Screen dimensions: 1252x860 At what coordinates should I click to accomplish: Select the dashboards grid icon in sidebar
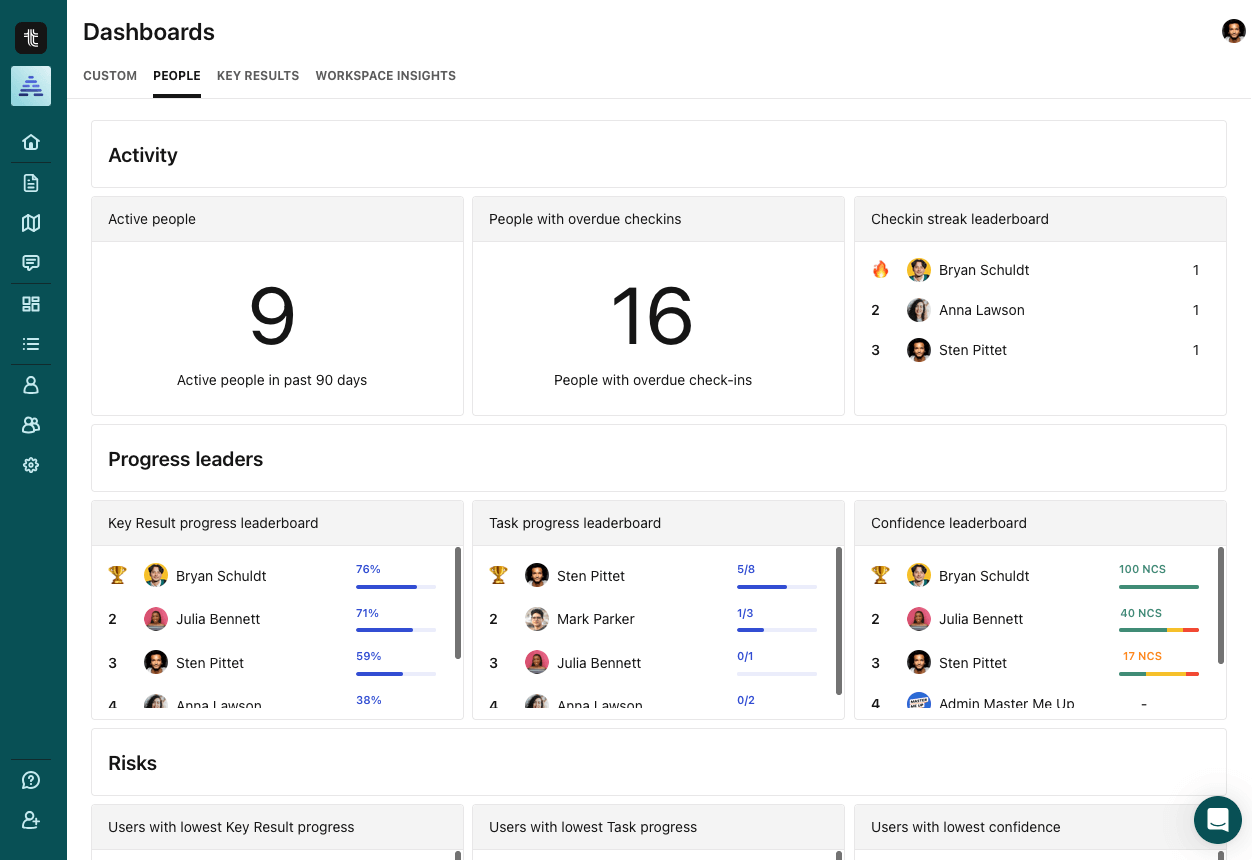pyautogui.click(x=31, y=304)
